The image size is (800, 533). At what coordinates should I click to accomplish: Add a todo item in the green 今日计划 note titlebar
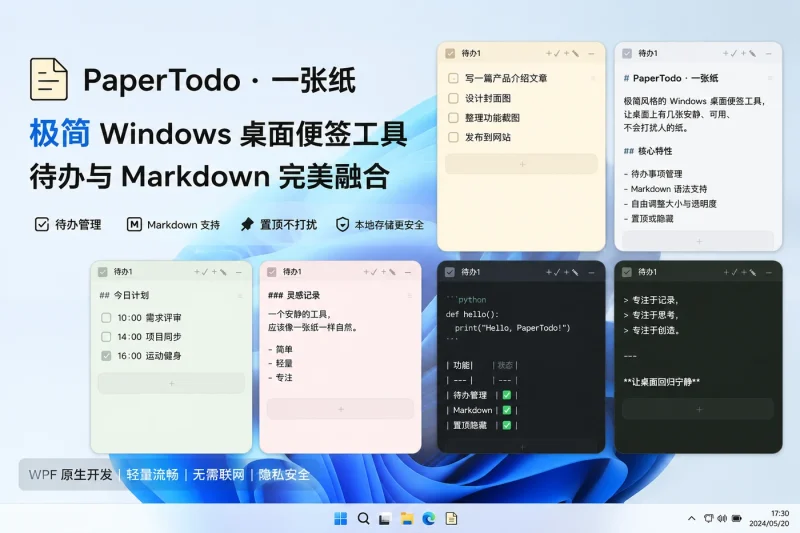[201, 272]
